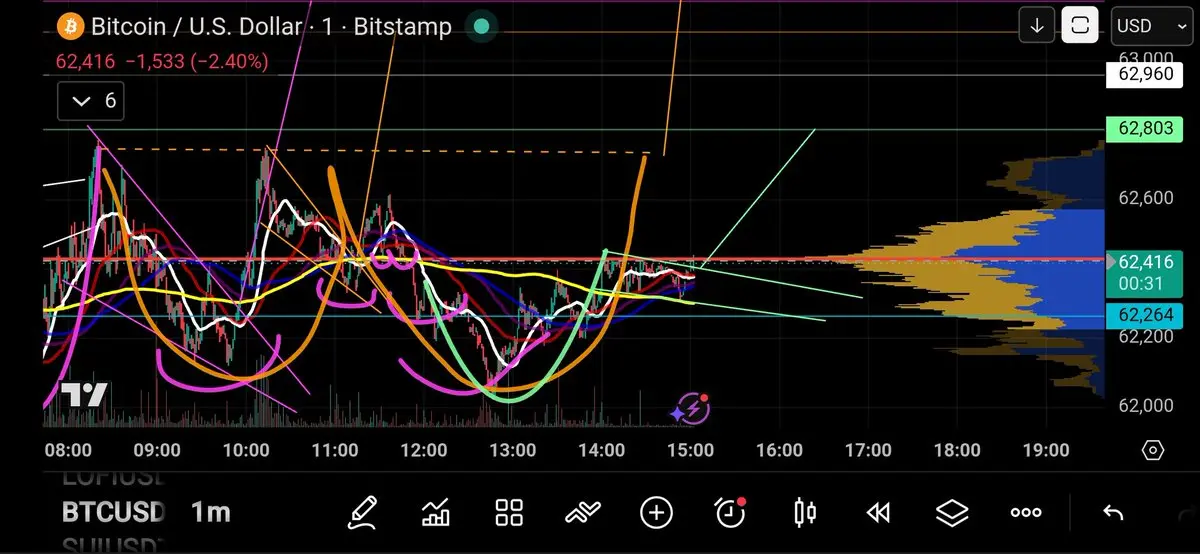The height and width of the screenshot is (554, 1200).
Task: Change the candlestick chart type
Action: [804, 513]
